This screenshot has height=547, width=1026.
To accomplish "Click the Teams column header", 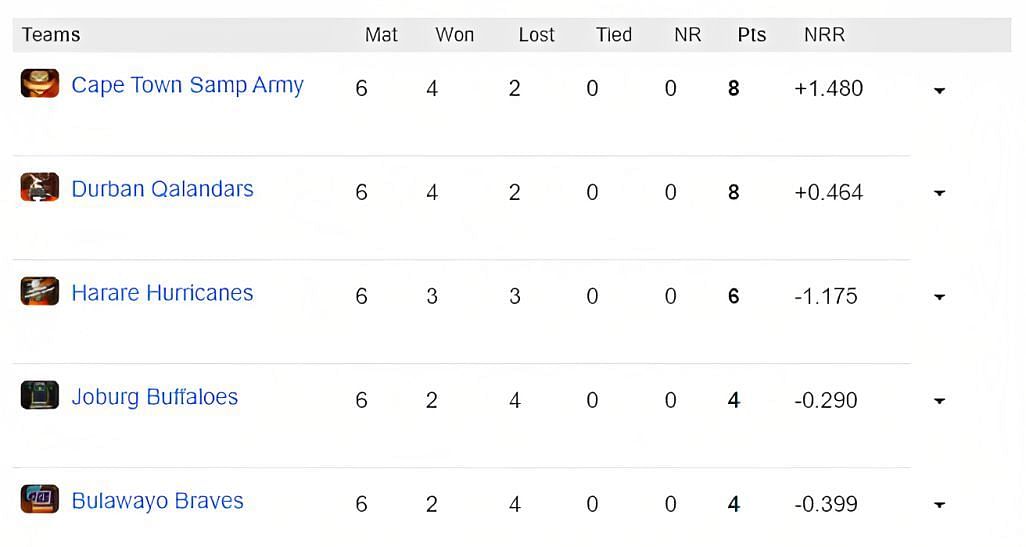I will [x=51, y=35].
